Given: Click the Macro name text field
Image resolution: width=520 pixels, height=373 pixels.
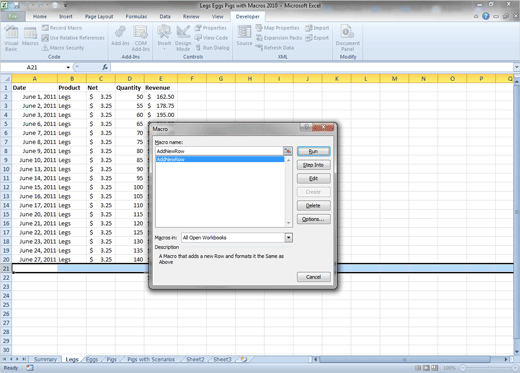Looking at the screenshot, I should pos(219,151).
